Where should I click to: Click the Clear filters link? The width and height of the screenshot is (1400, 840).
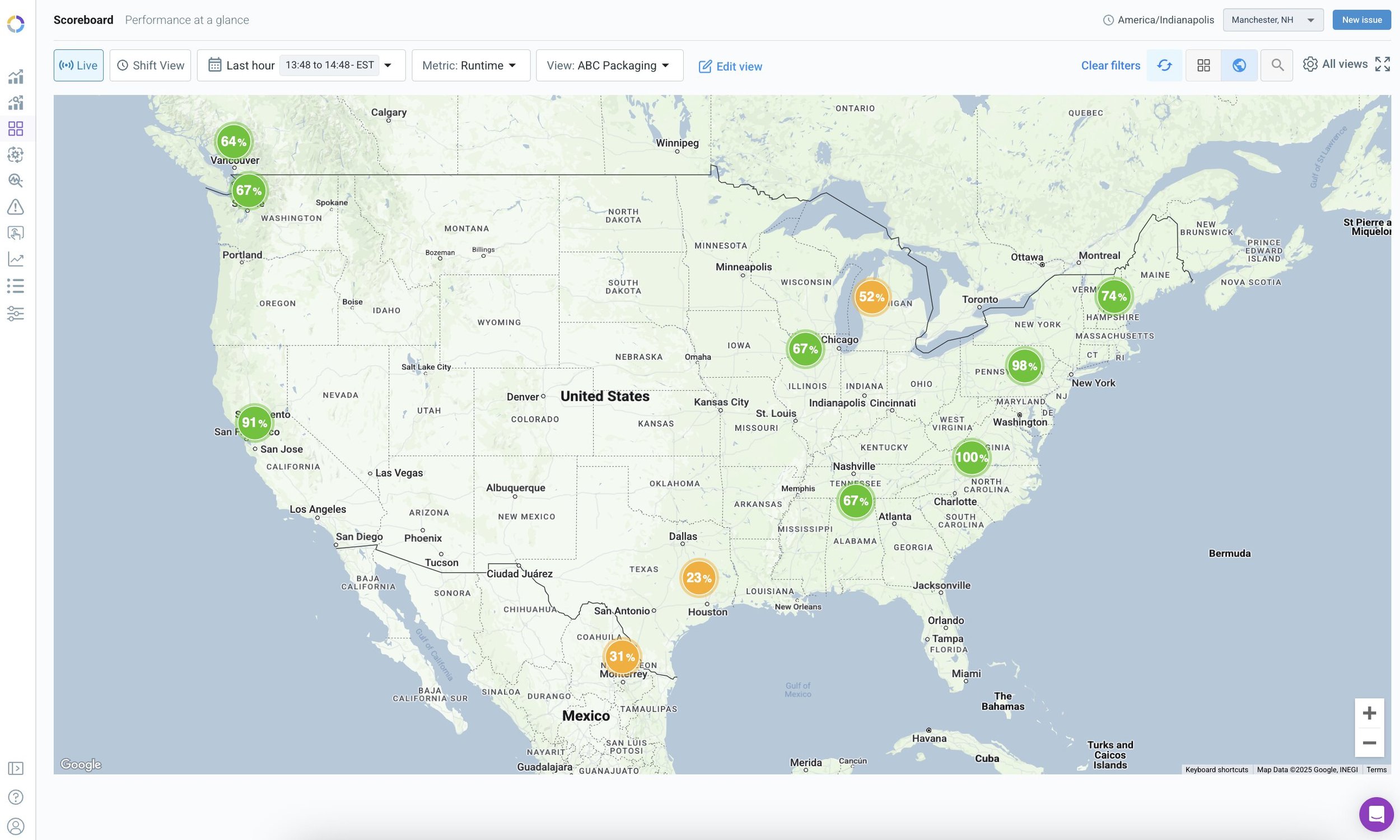pyautogui.click(x=1110, y=66)
